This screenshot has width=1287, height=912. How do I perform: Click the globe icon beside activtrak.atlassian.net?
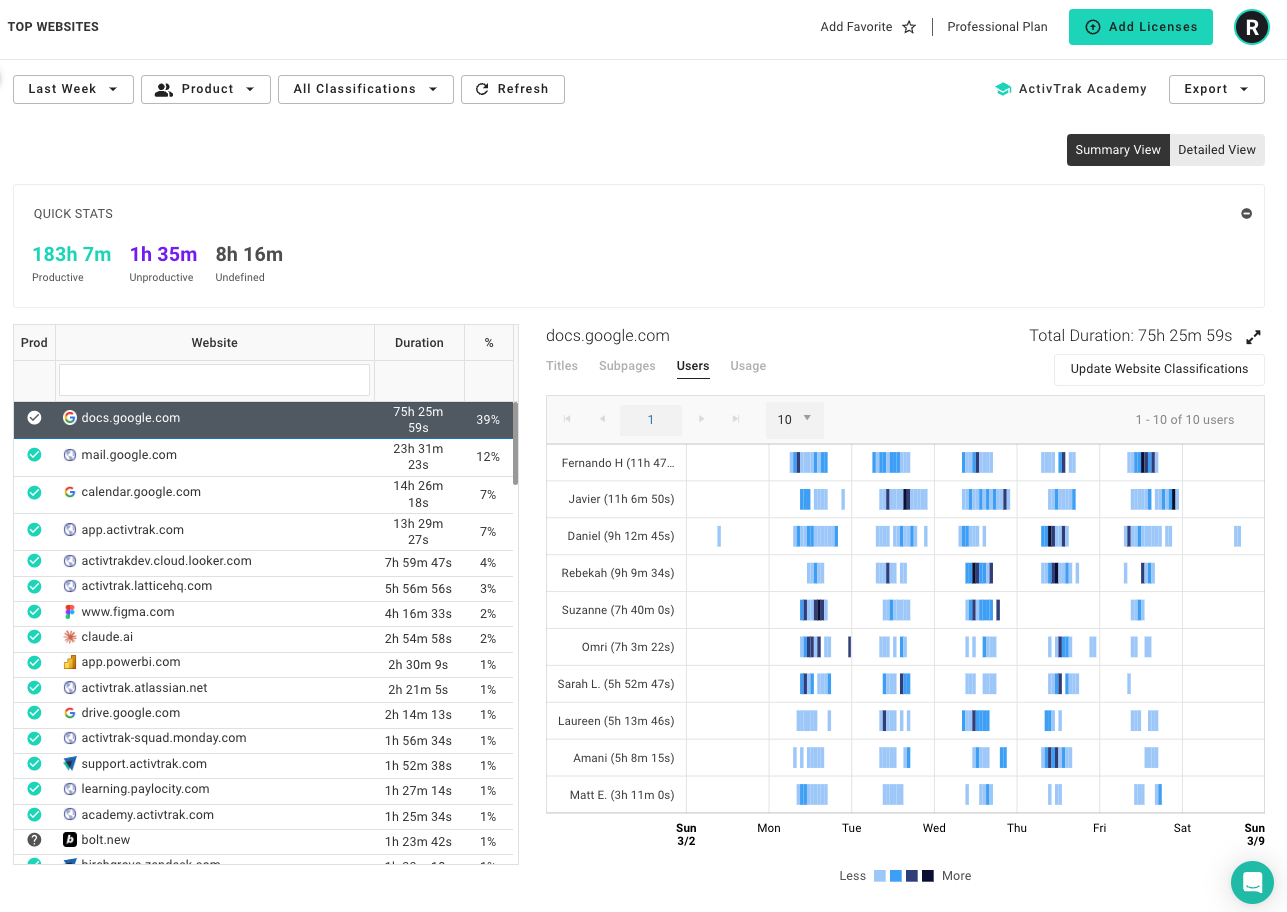(x=70, y=688)
